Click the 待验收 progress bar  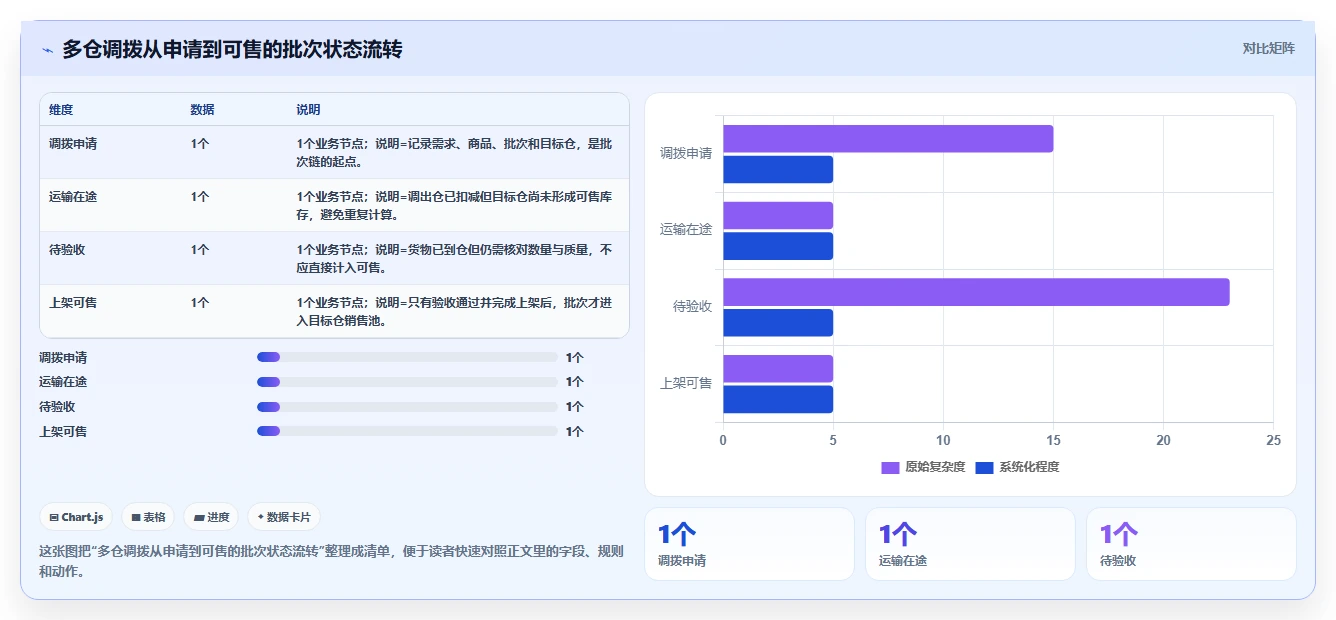click(x=407, y=407)
